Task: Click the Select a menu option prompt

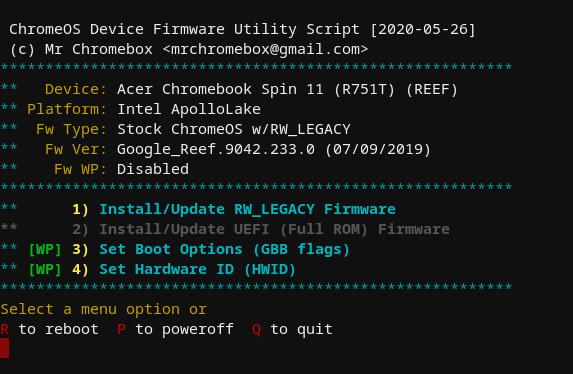Action: 104,310
